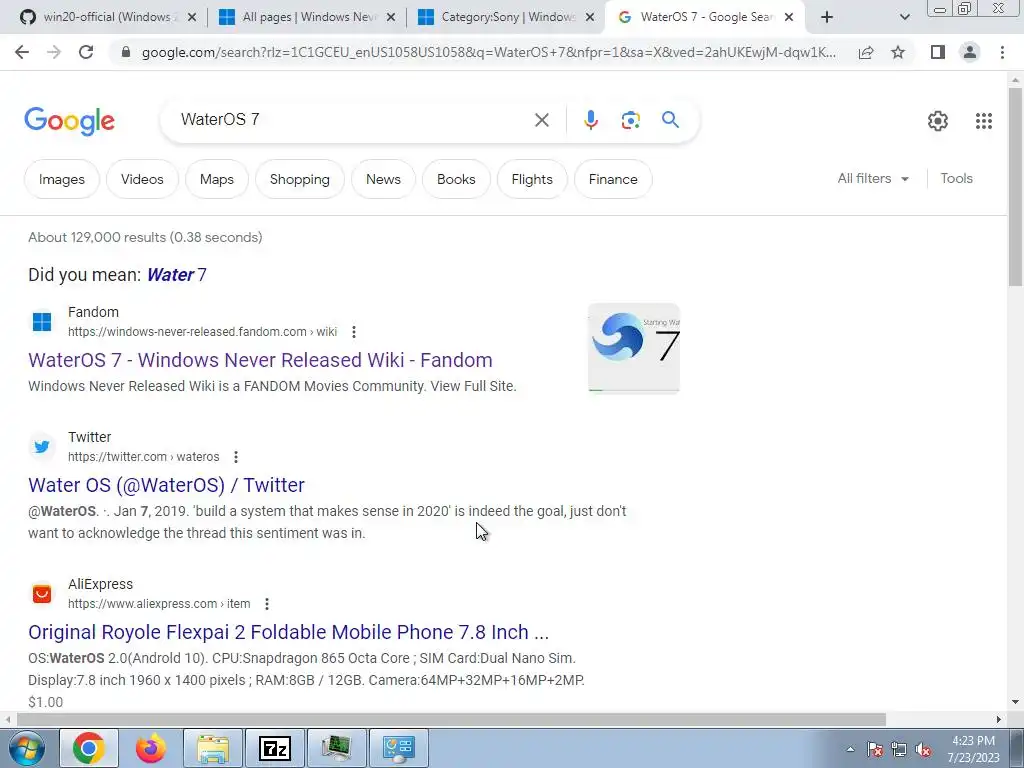
Task: Click inside the Google search box
Action: click(353, 120)
